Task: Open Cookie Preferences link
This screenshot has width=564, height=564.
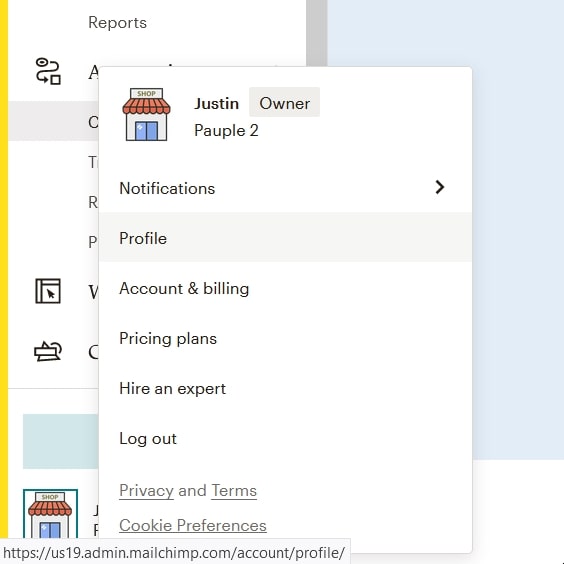Action: coord(193,525)
